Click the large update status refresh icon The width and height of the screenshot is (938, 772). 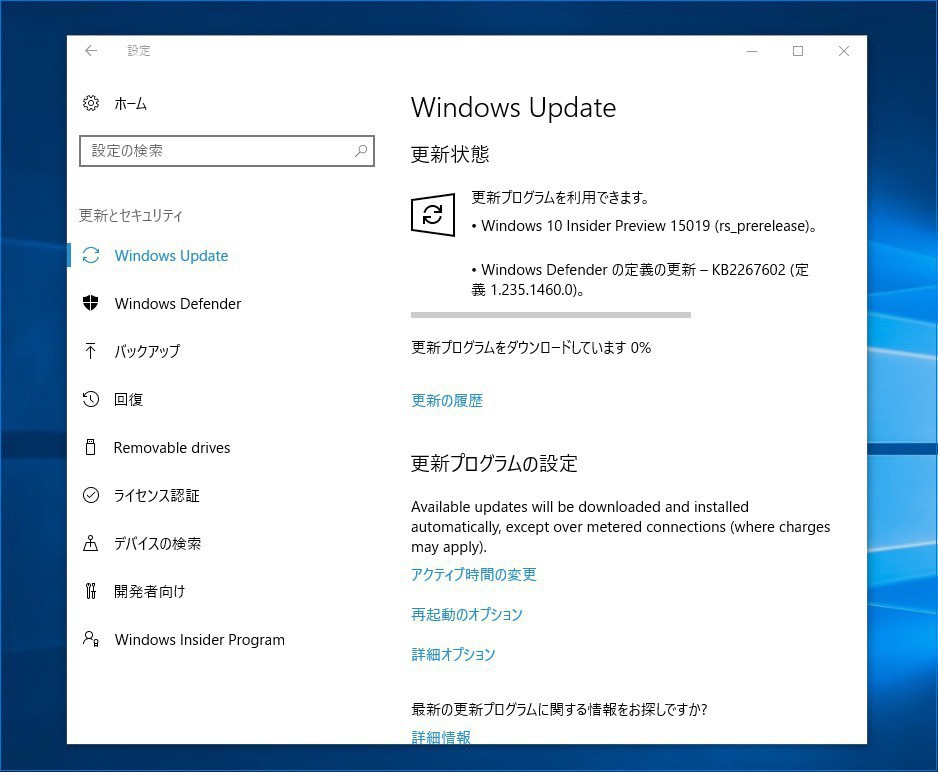pyautogui.click(x=433, y=214)
